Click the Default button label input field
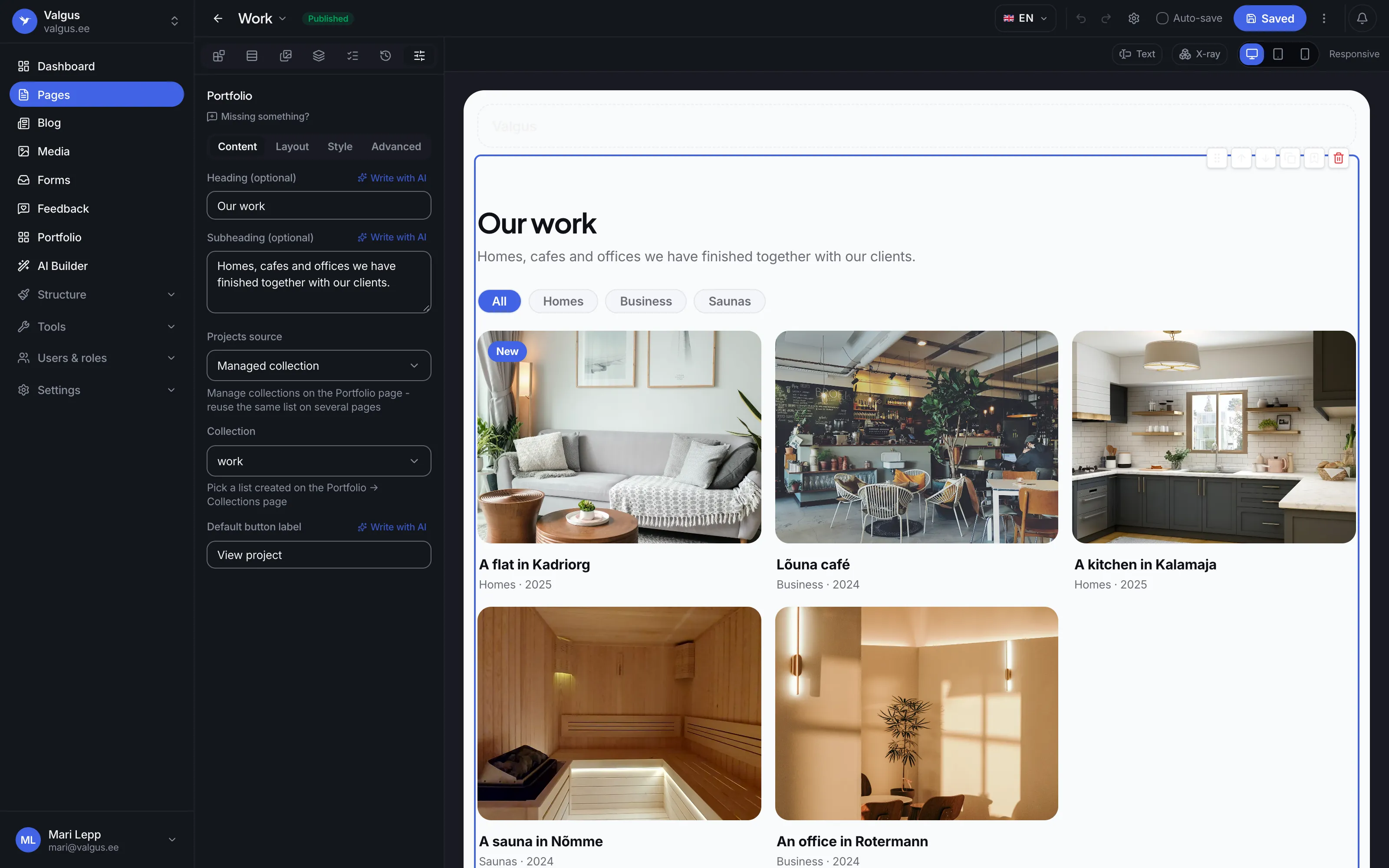The image size is (1389, 868). click(319, 555)
